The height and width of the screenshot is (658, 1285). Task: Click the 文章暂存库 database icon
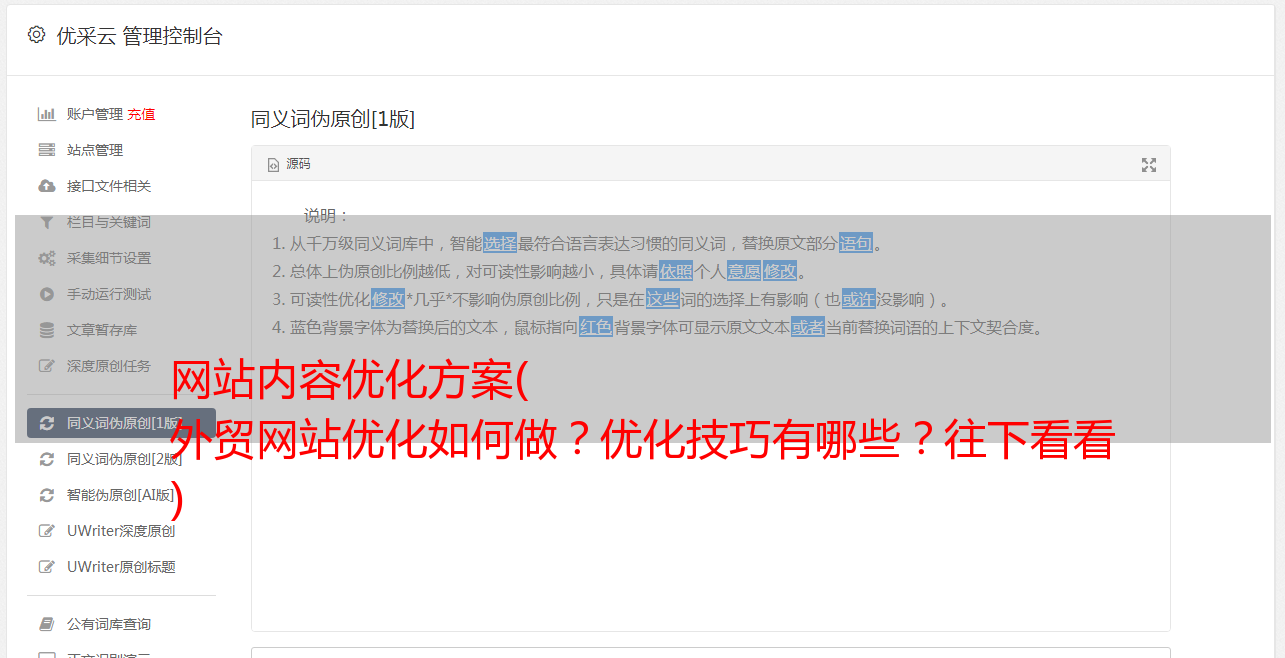point(46,330)
